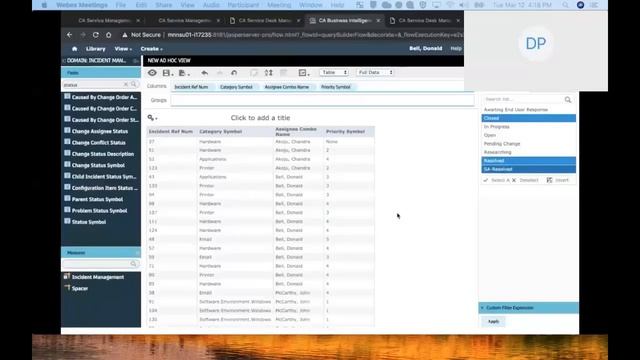Click the gear options icon above table

pyautogui.click(x=152, y=118)
